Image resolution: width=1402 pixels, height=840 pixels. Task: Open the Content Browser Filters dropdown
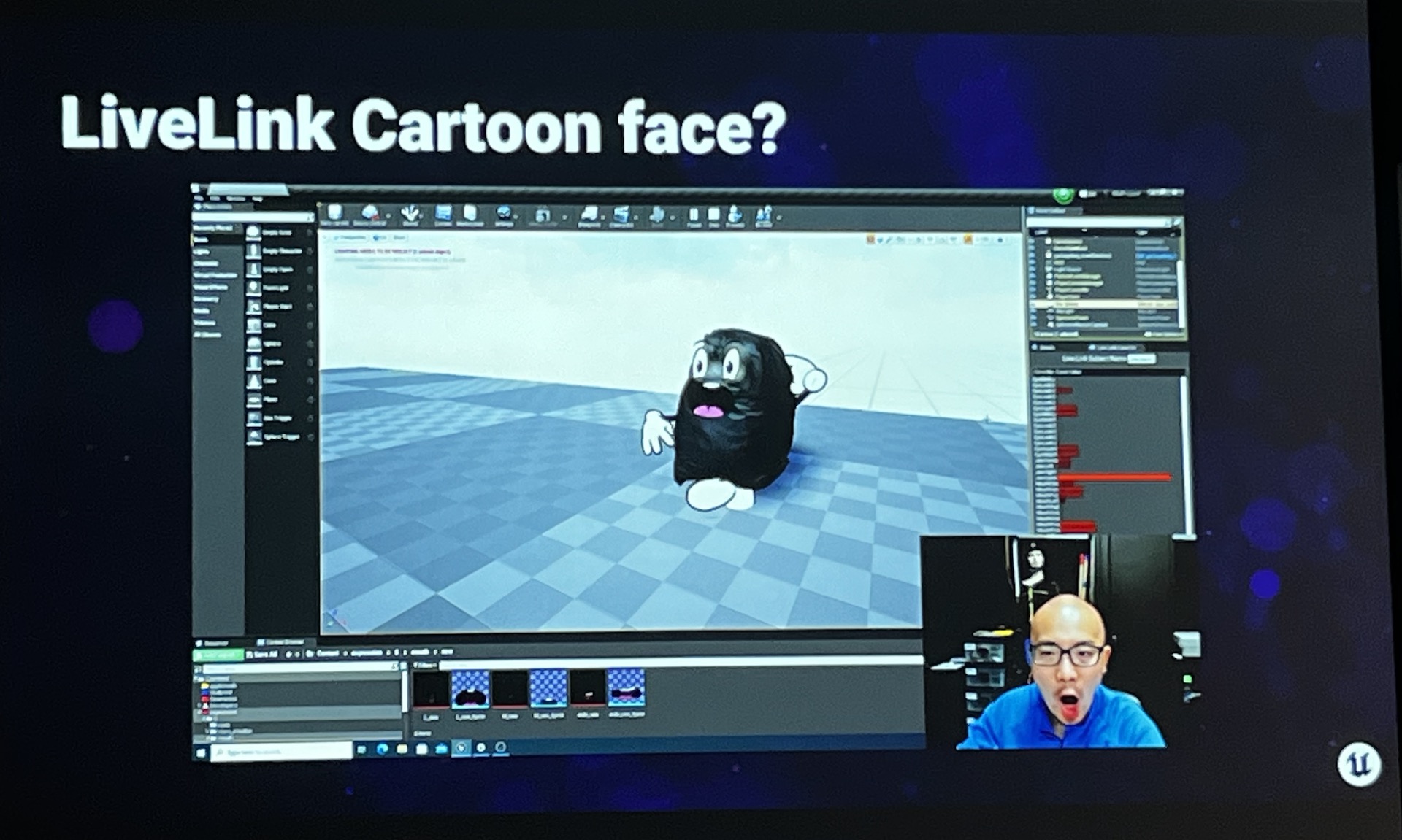(425, 665)
